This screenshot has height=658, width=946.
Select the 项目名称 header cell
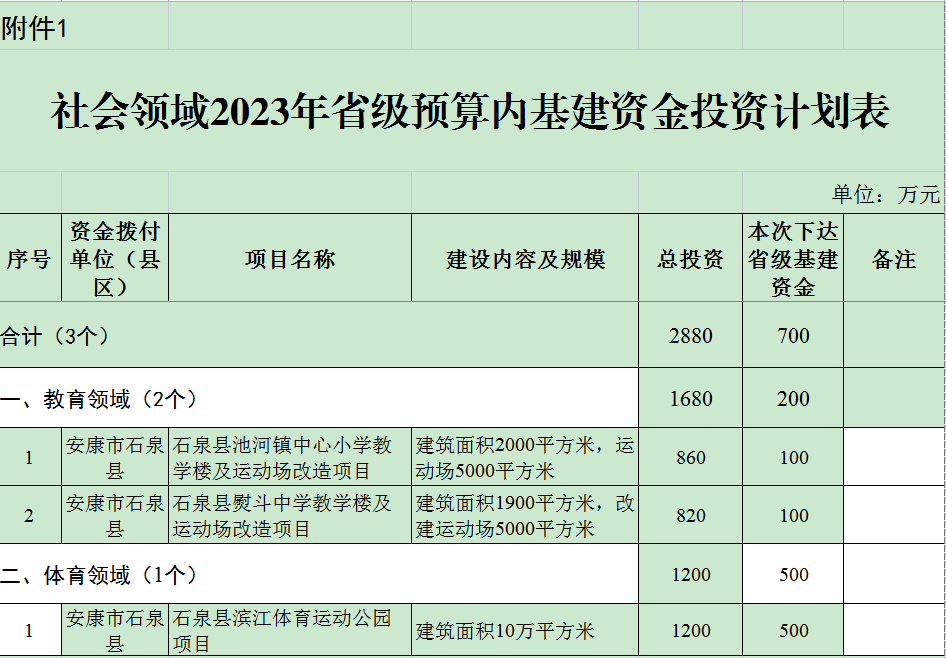tap(290, 258)
